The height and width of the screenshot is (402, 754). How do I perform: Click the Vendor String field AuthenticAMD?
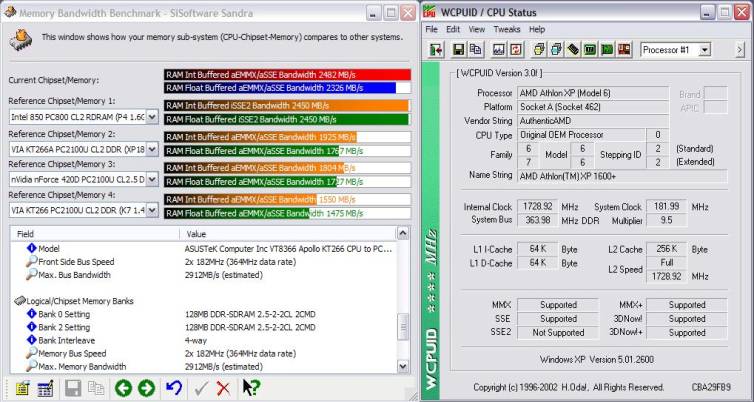click(593, 121)
